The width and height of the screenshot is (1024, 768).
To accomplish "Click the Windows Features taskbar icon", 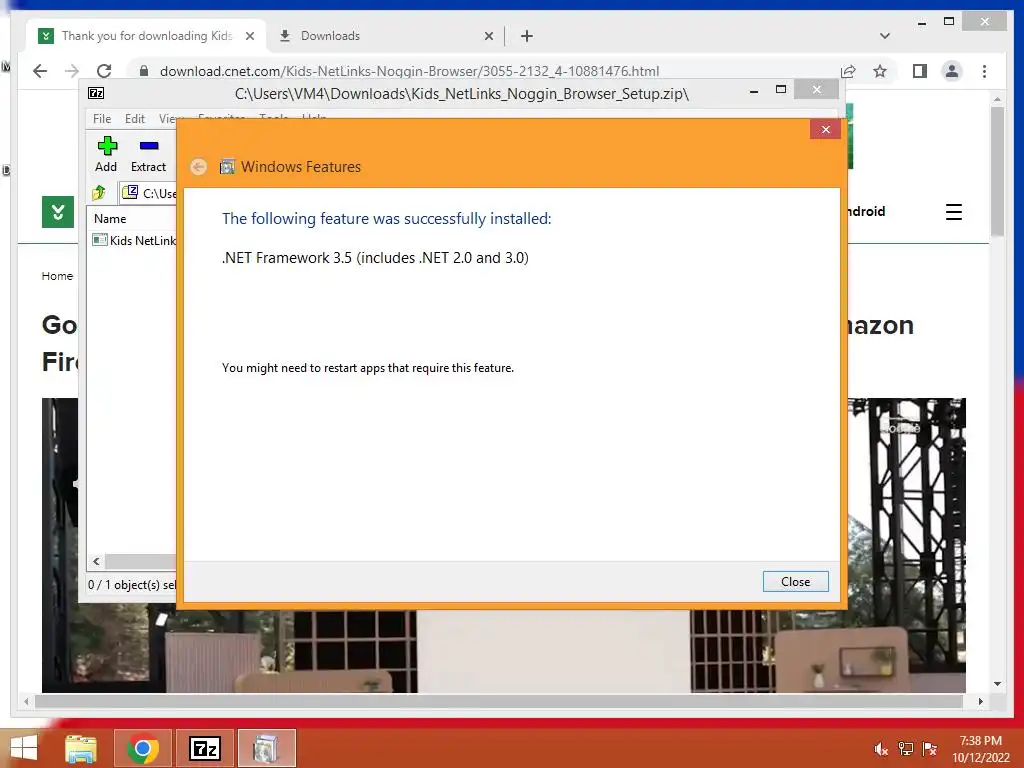I will [x=266, y=748].
